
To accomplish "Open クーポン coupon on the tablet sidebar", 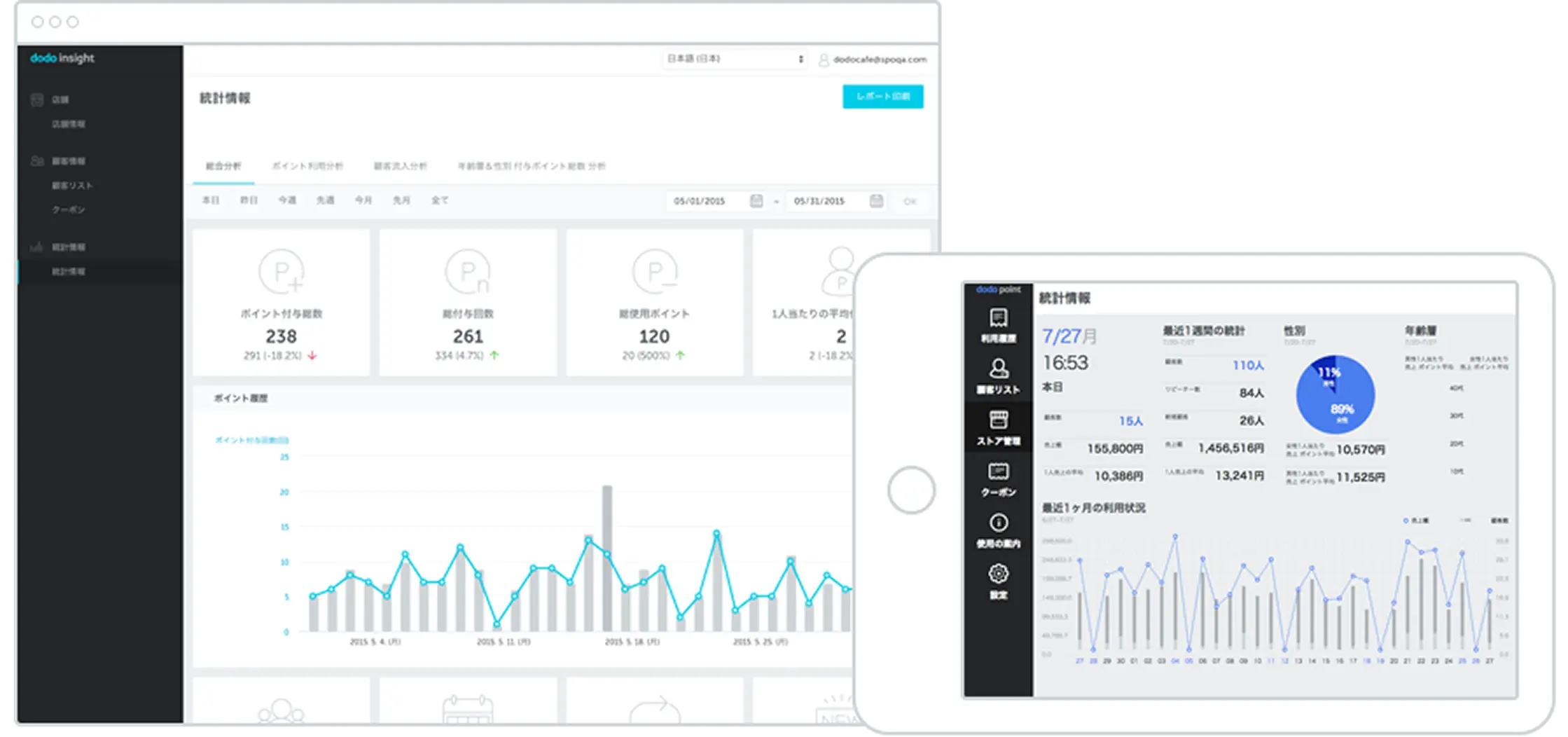I will tap(999, 479).
